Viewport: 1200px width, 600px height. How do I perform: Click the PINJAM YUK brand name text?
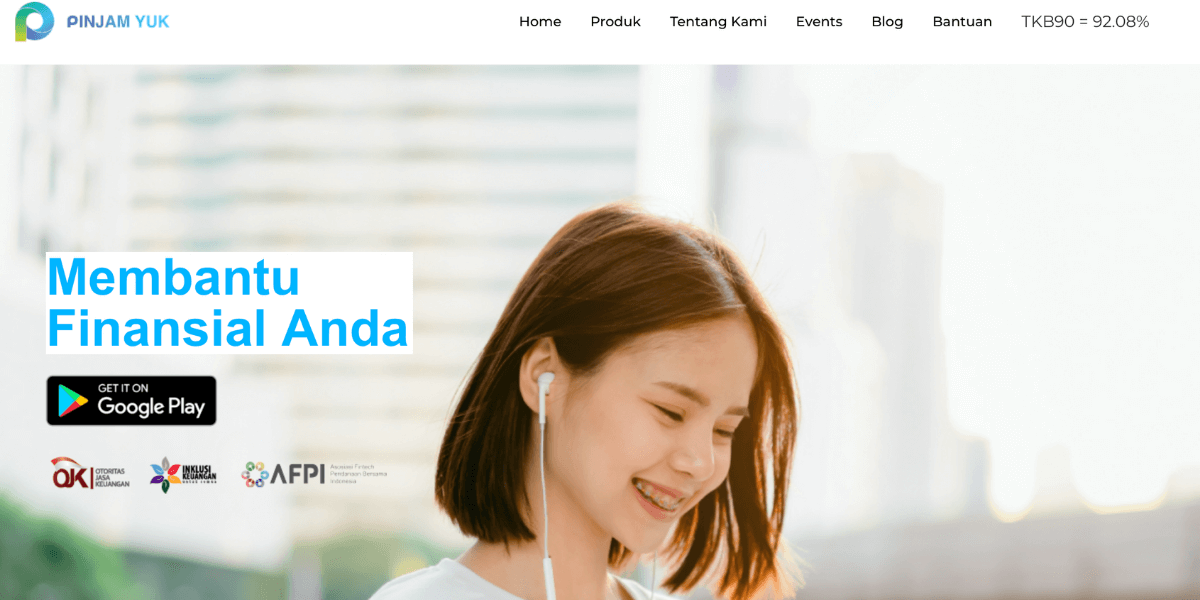(x=118, y=21)
